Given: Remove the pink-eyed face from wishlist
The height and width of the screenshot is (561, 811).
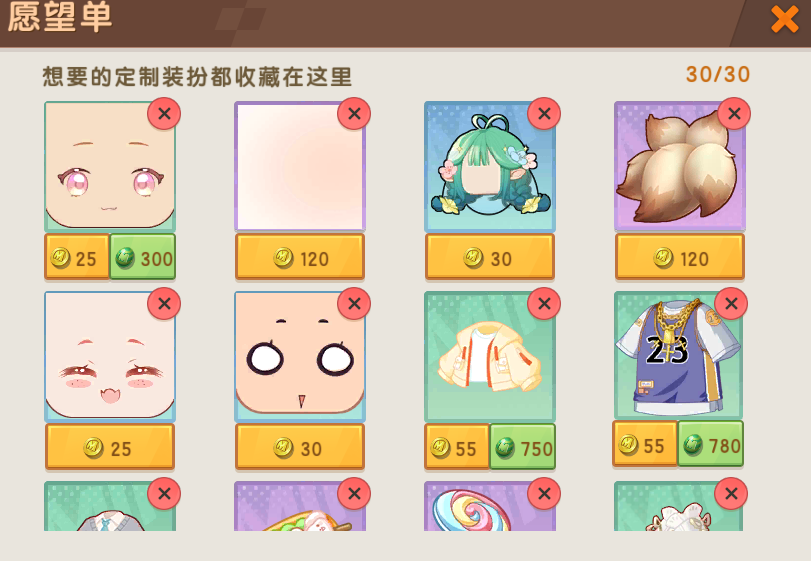Looking at the screenshot, I should (x=164, y=114).
